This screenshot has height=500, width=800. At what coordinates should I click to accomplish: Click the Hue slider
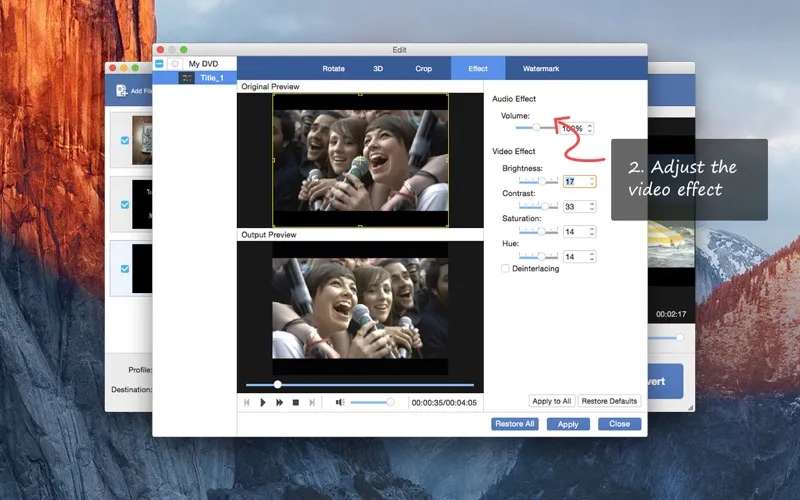click(538, 257)
